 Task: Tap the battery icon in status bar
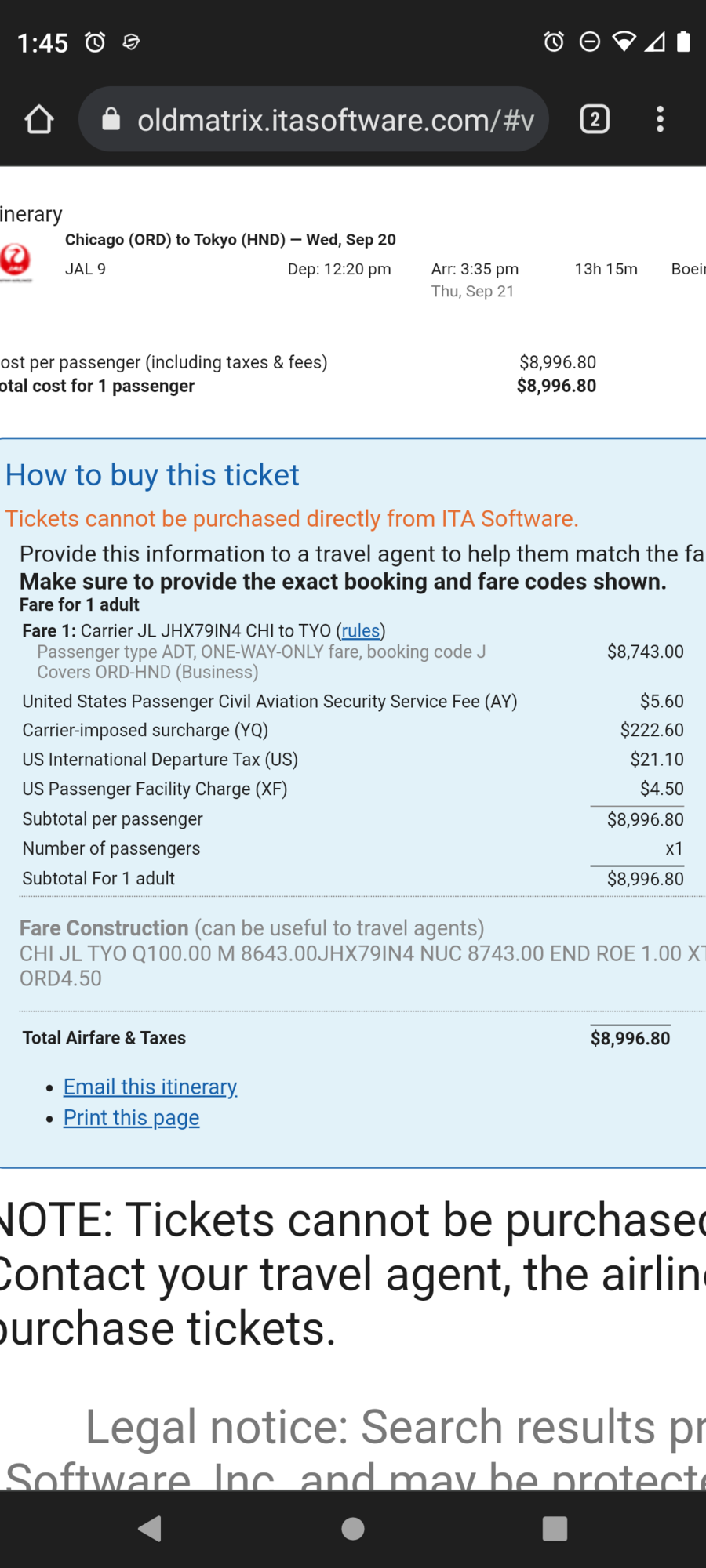tap(683, 42)
